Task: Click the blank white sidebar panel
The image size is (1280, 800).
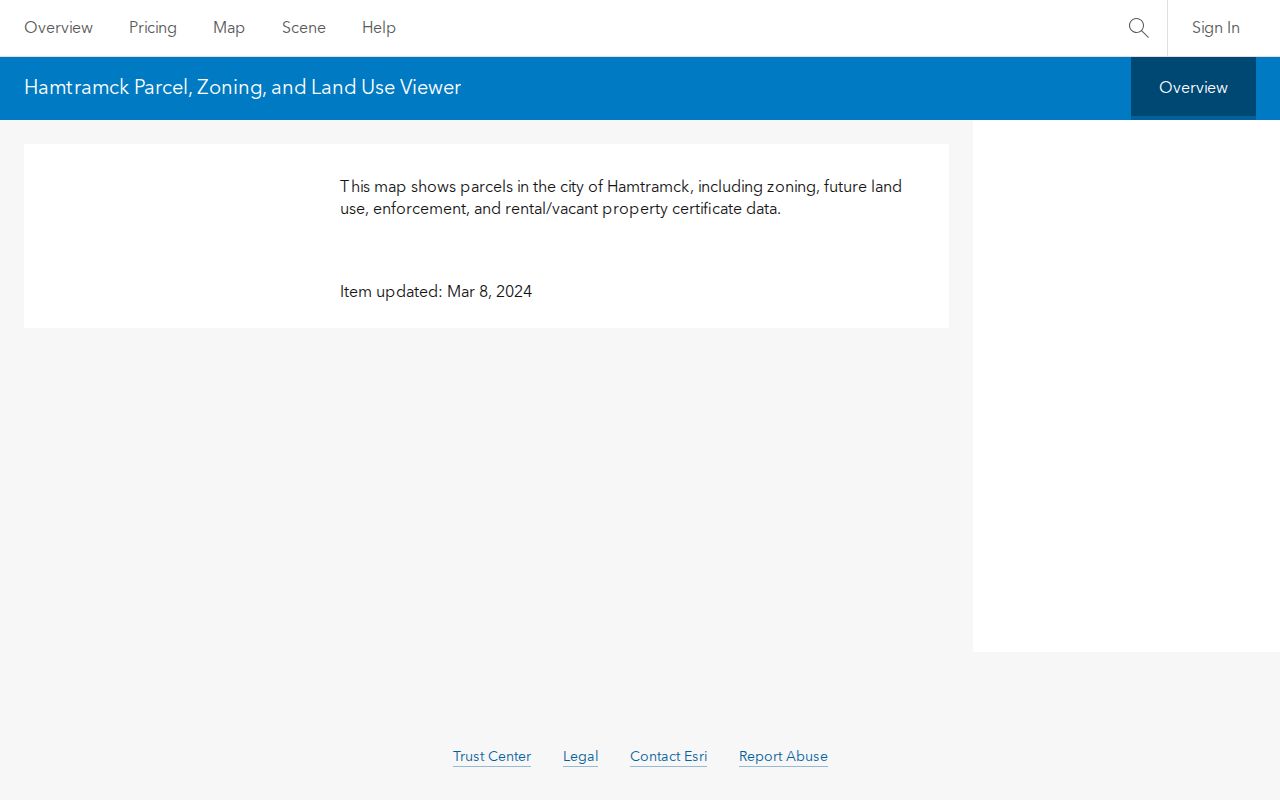Action: coord(1126,386)
